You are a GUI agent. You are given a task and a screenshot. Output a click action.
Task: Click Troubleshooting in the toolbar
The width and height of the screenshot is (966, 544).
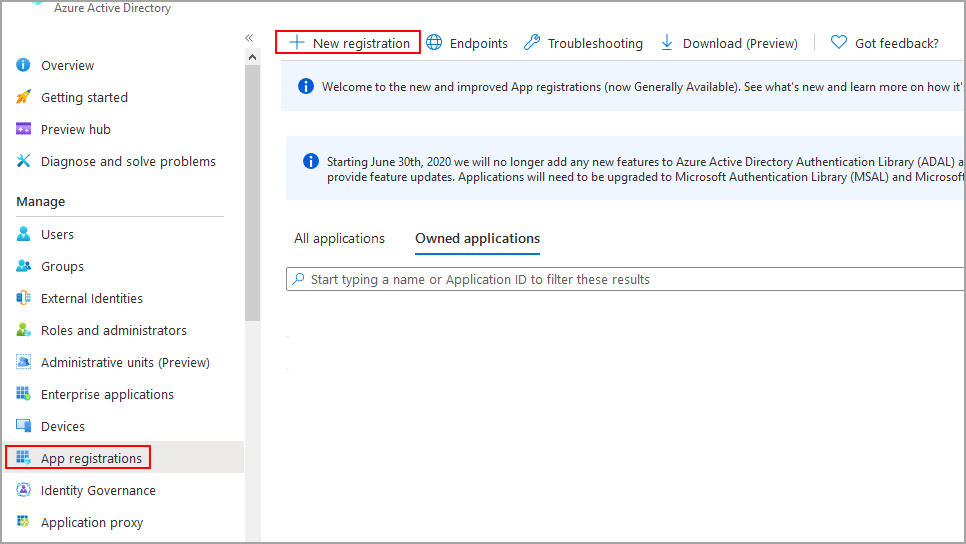(583, 43)
